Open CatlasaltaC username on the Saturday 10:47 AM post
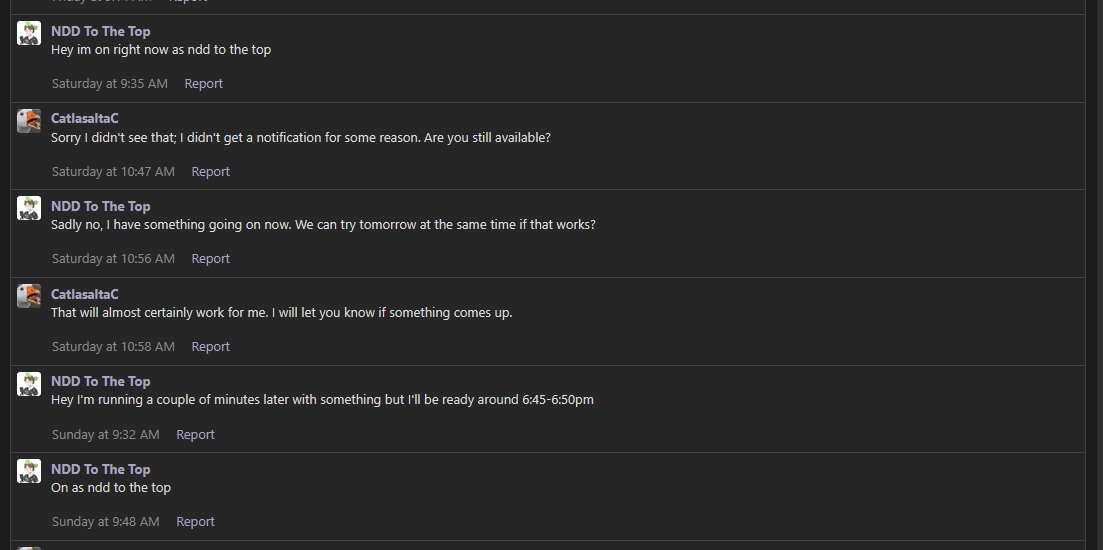Screen dimensions: 1103x550 click(85, 118)
